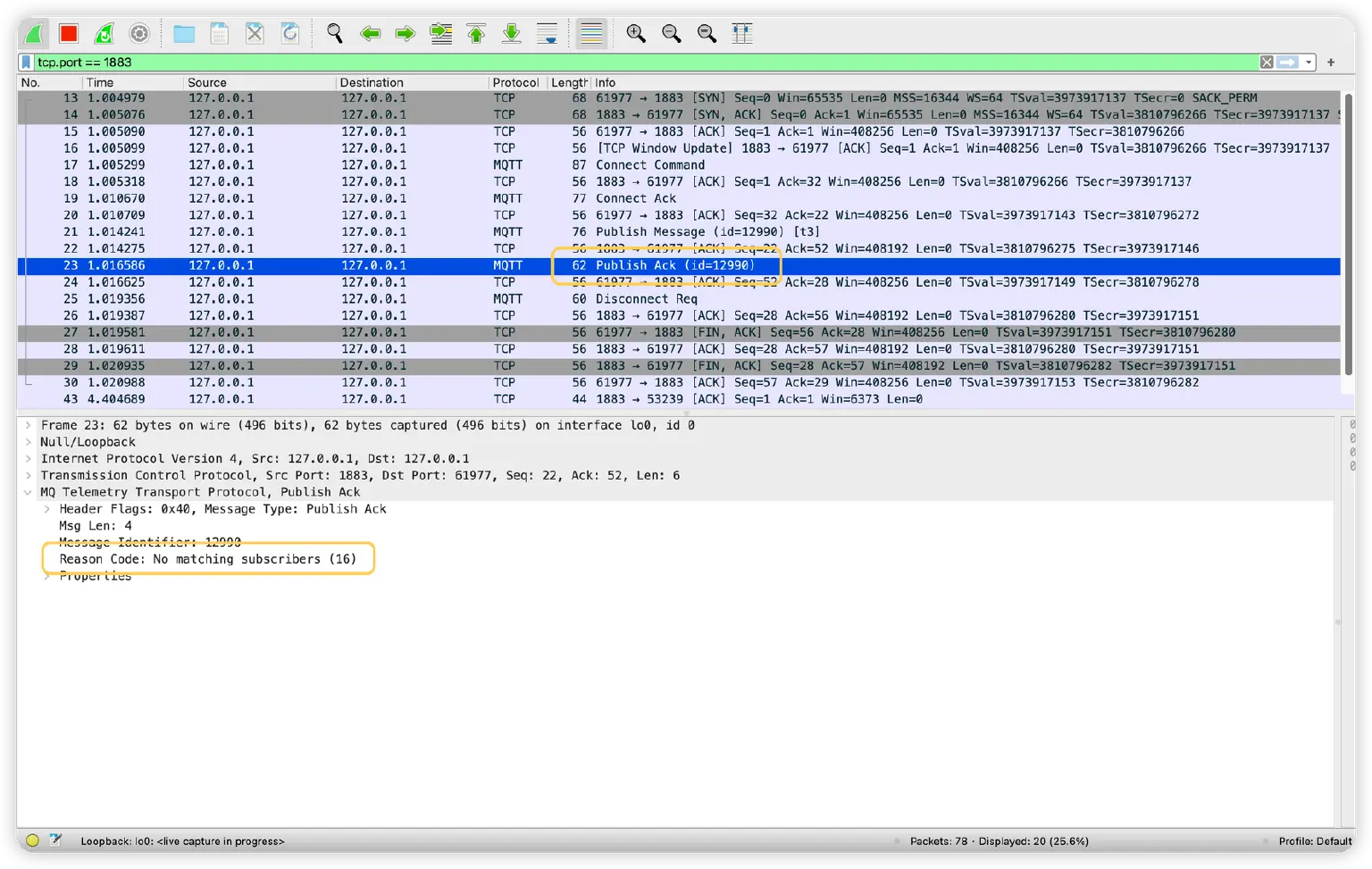Sort packets by the Protocol column header
Screen dimensions: 1372x869
(516, 82)
